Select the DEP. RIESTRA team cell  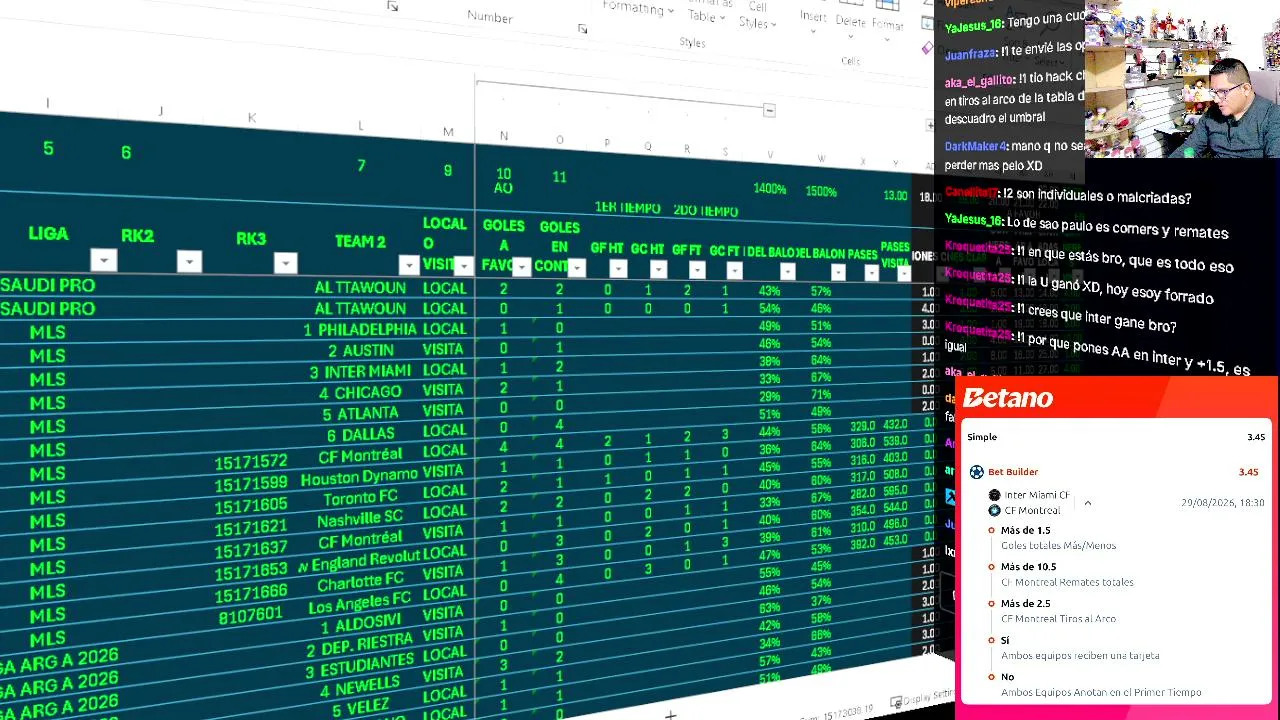point(360,645)
